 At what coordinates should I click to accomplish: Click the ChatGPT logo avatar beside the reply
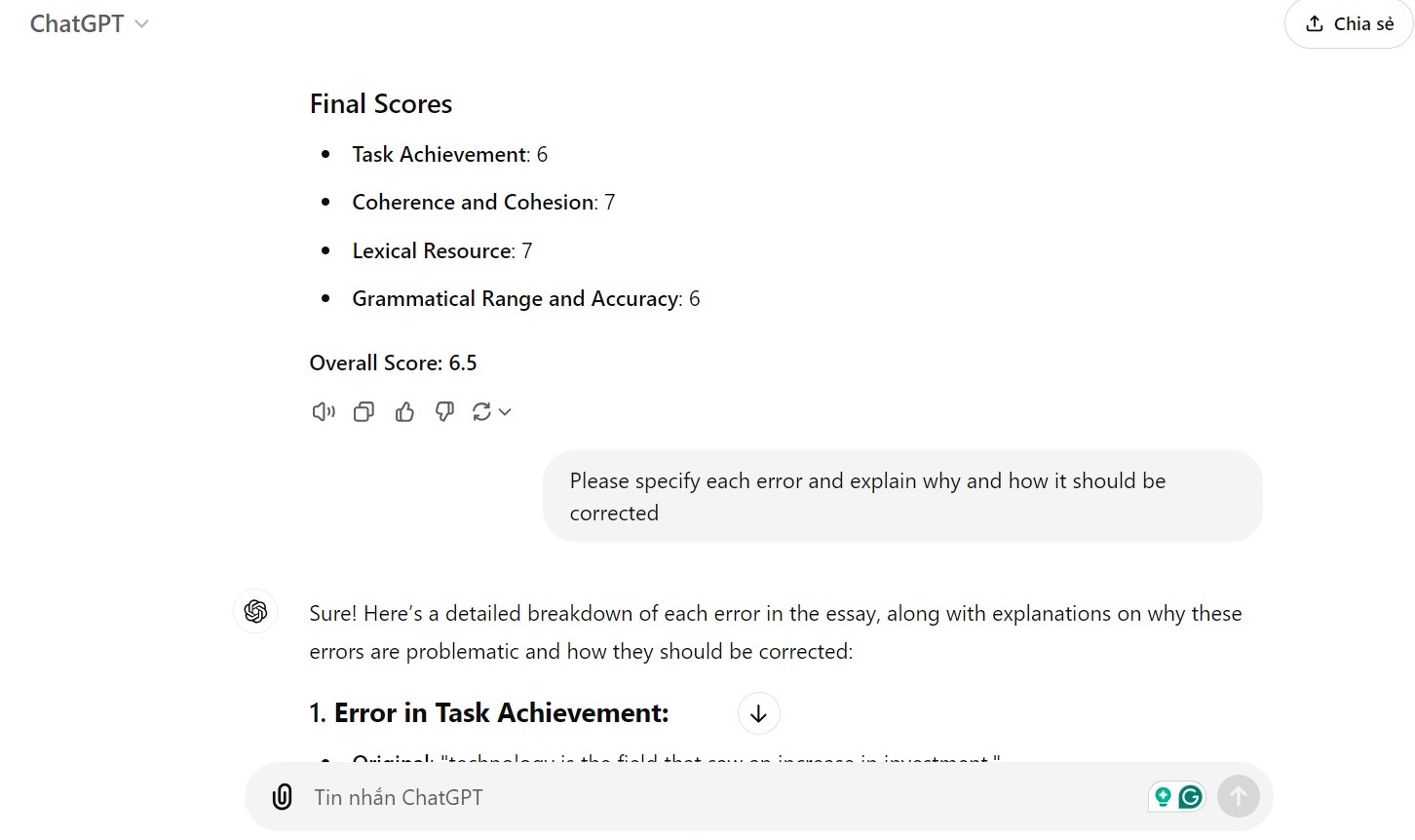pyautogui.click(x=255, y=611)
